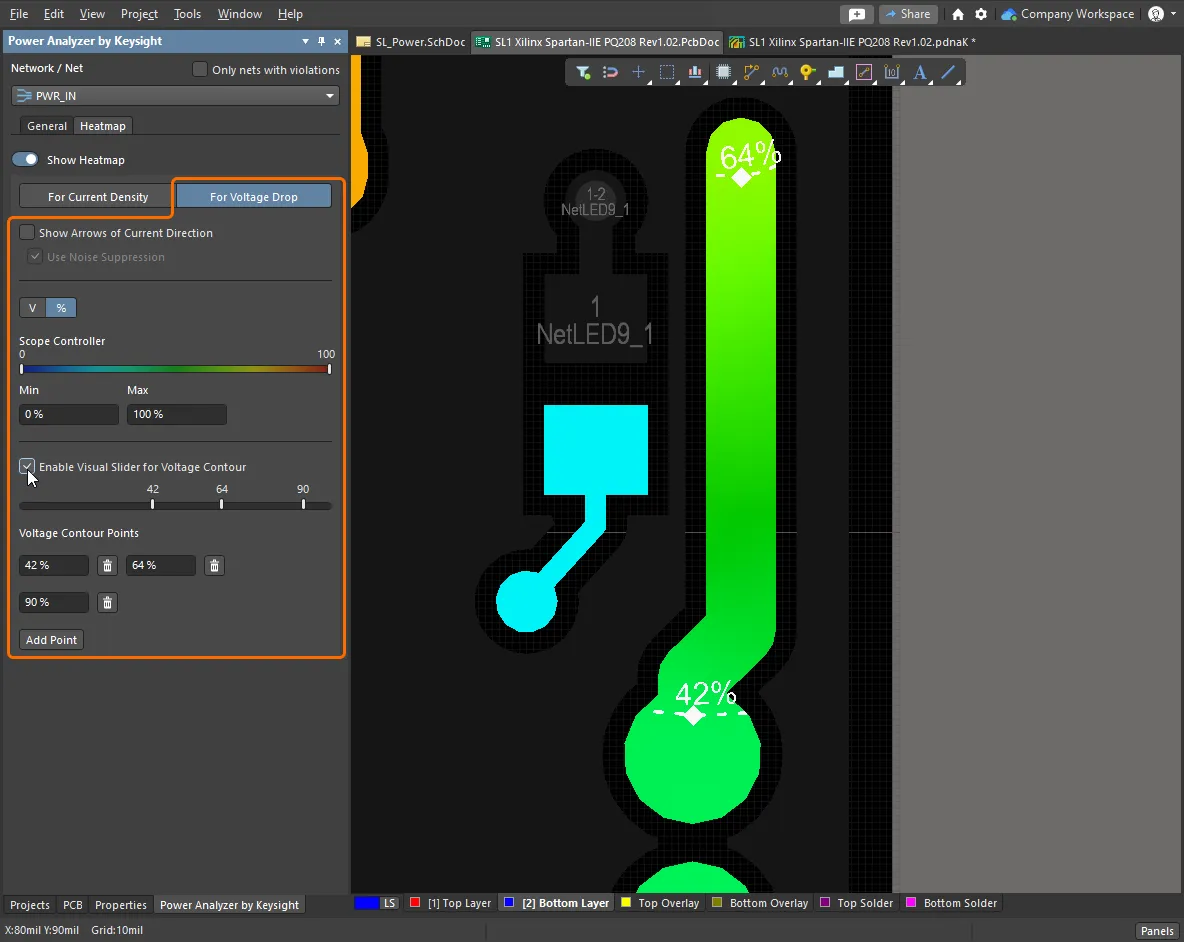Choose the place string text tool
This screenshot has width=1184, height=942.
point(920,72)
